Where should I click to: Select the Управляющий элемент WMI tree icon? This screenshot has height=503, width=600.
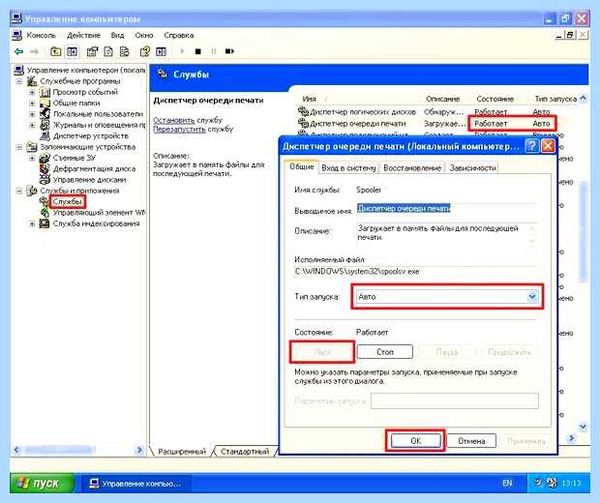[45, 212]
